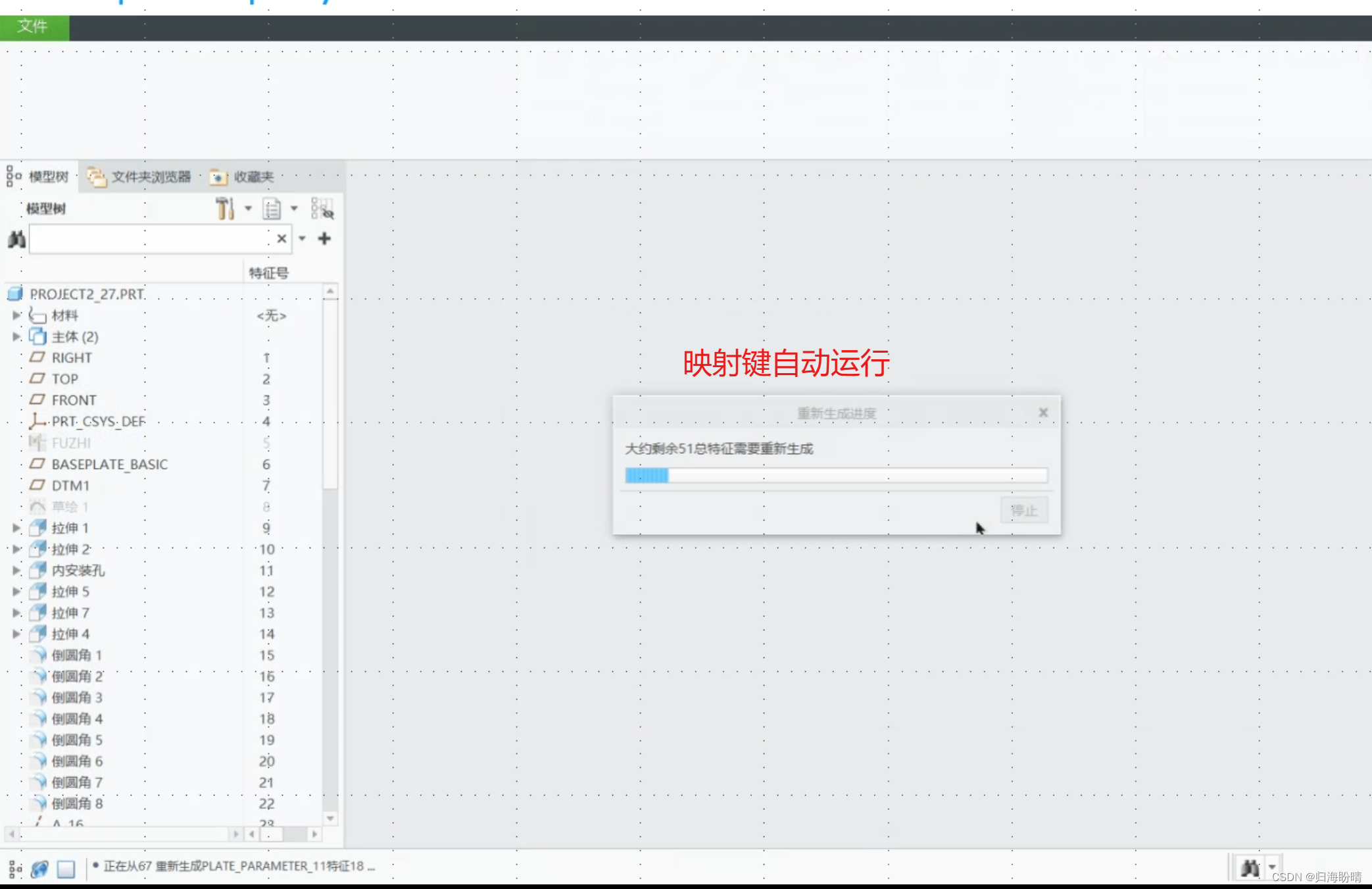Clear the model tree search with X

(282, 238)
